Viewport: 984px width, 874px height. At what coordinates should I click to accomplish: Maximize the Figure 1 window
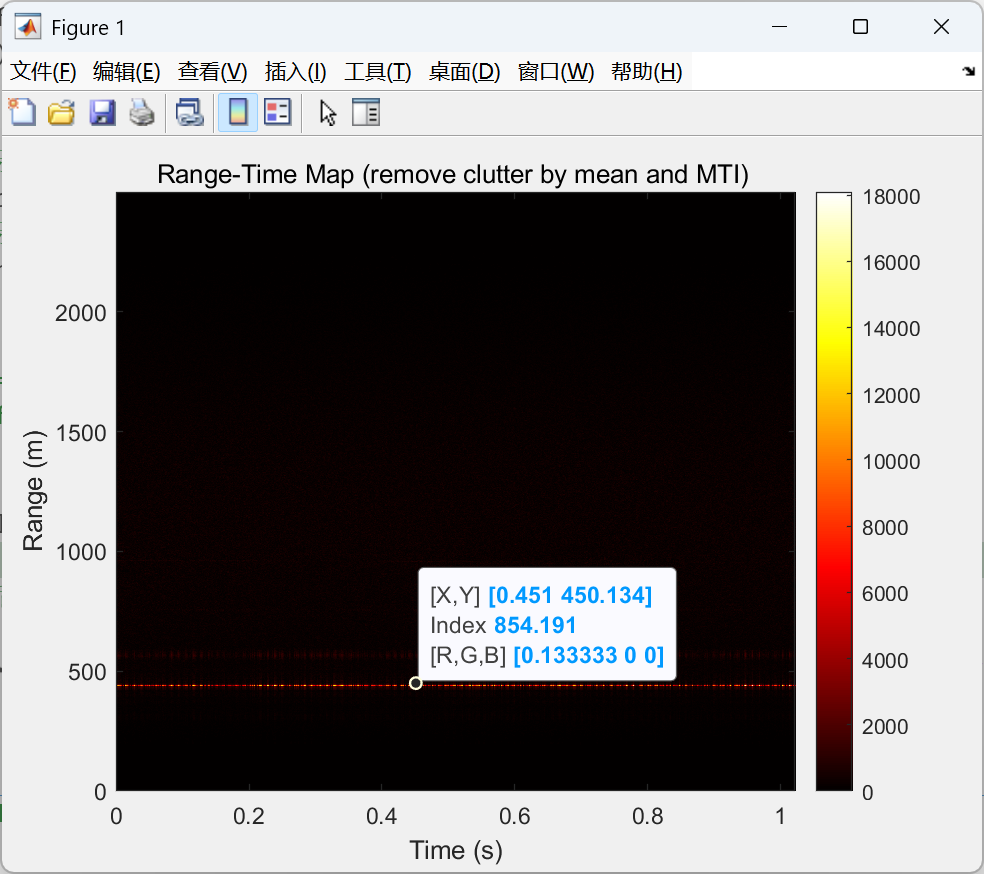pos(860,27)
